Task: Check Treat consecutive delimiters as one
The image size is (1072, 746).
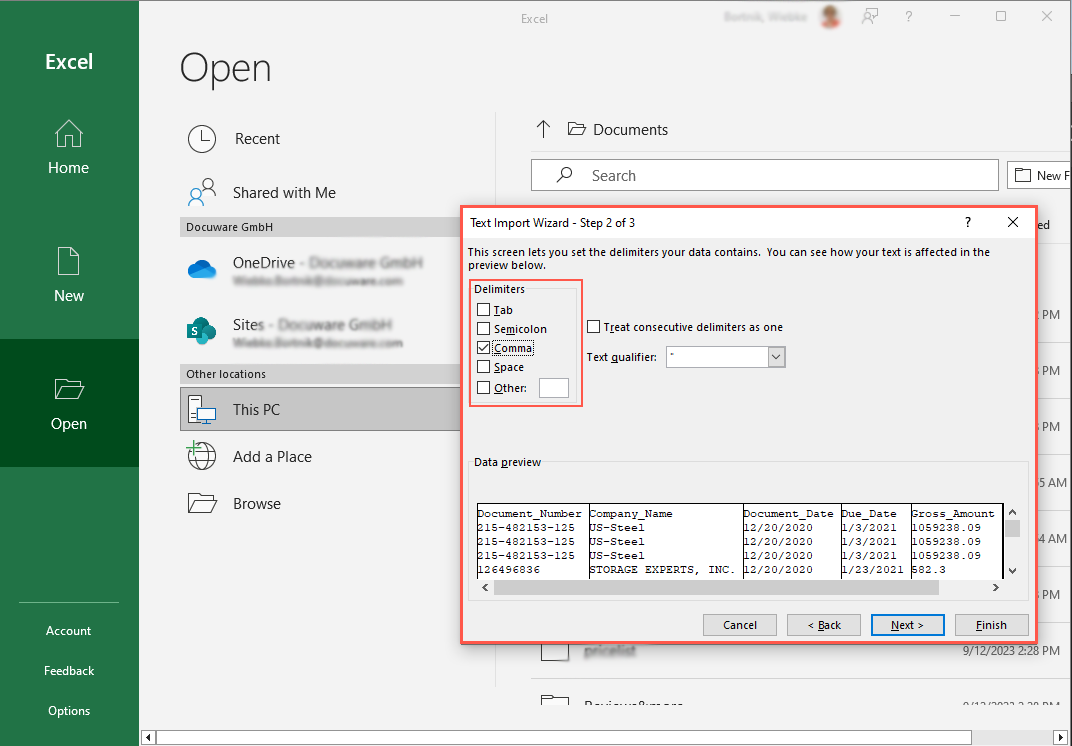Action: pos(593,326)
